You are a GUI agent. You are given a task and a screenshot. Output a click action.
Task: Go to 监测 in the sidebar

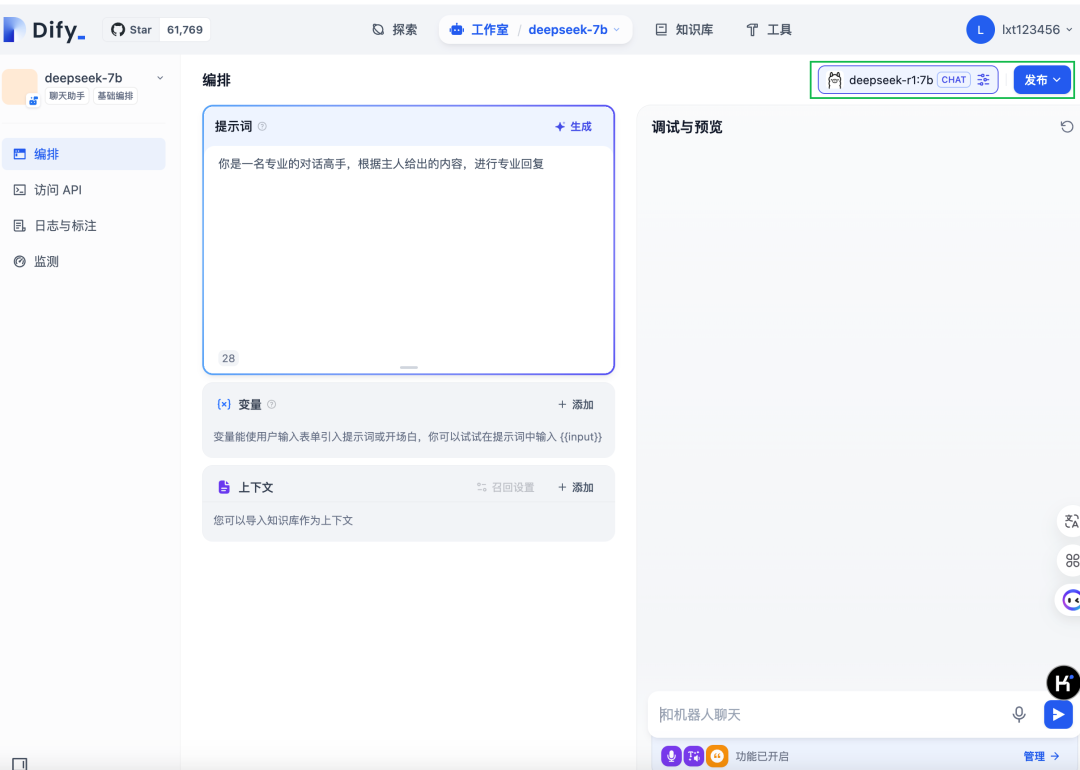[84, 262]
